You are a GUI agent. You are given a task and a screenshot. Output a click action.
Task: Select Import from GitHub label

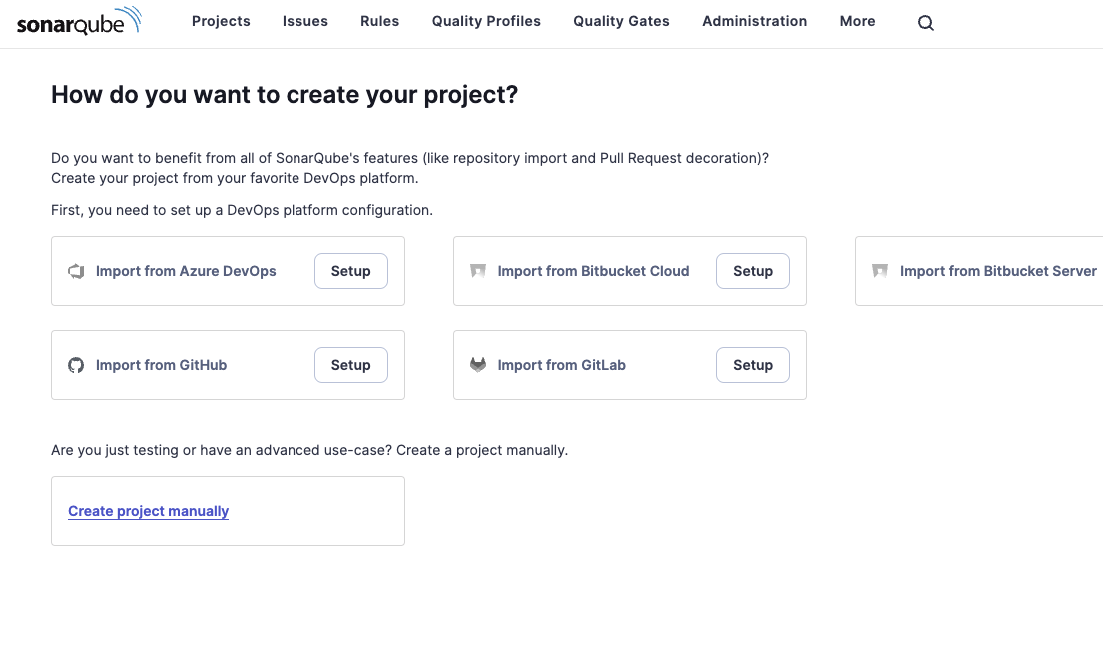coord(161,365)
